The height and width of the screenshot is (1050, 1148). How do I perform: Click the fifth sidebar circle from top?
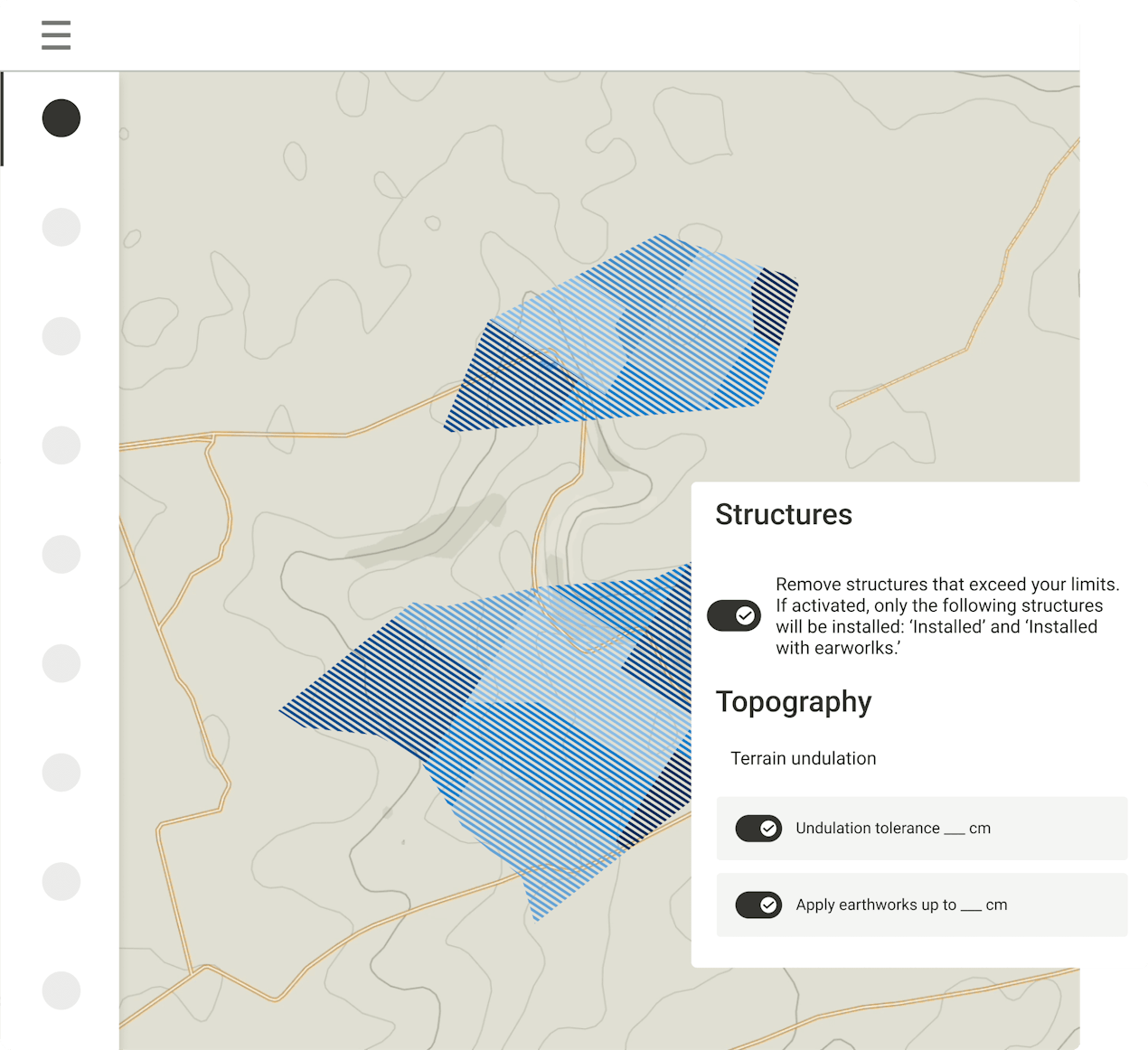61,554
